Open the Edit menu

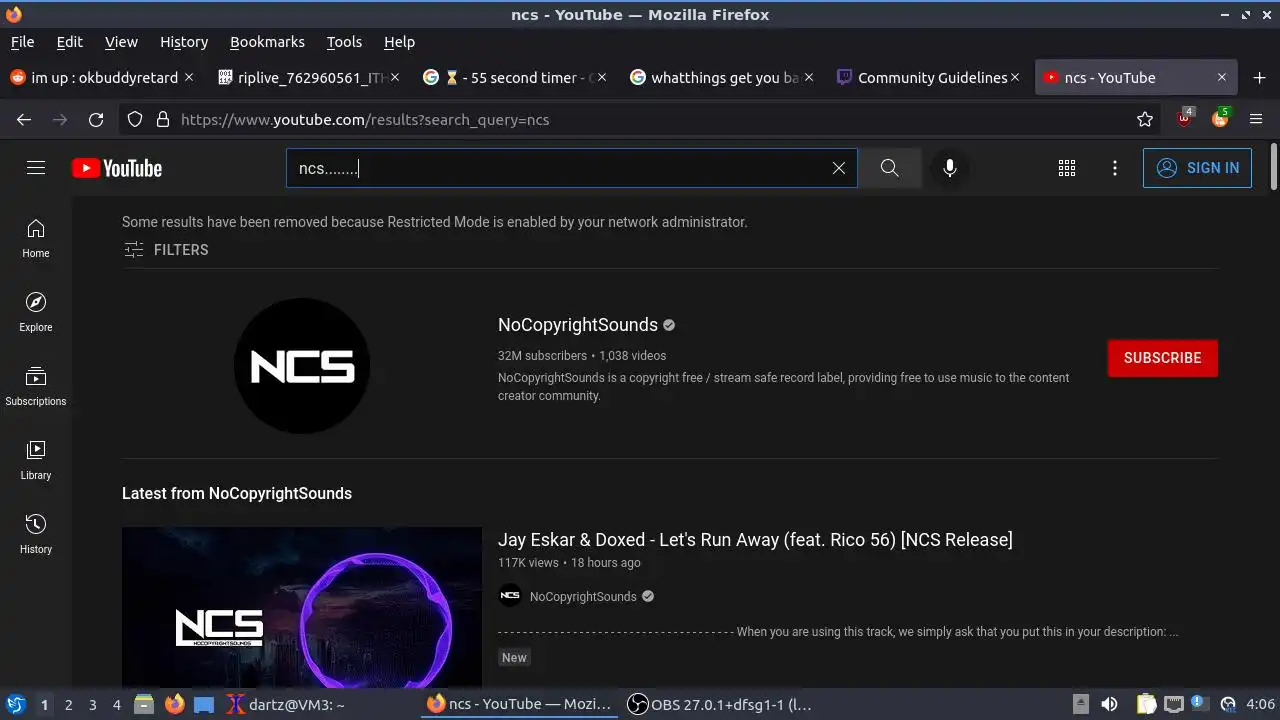[x=69, y=42]
